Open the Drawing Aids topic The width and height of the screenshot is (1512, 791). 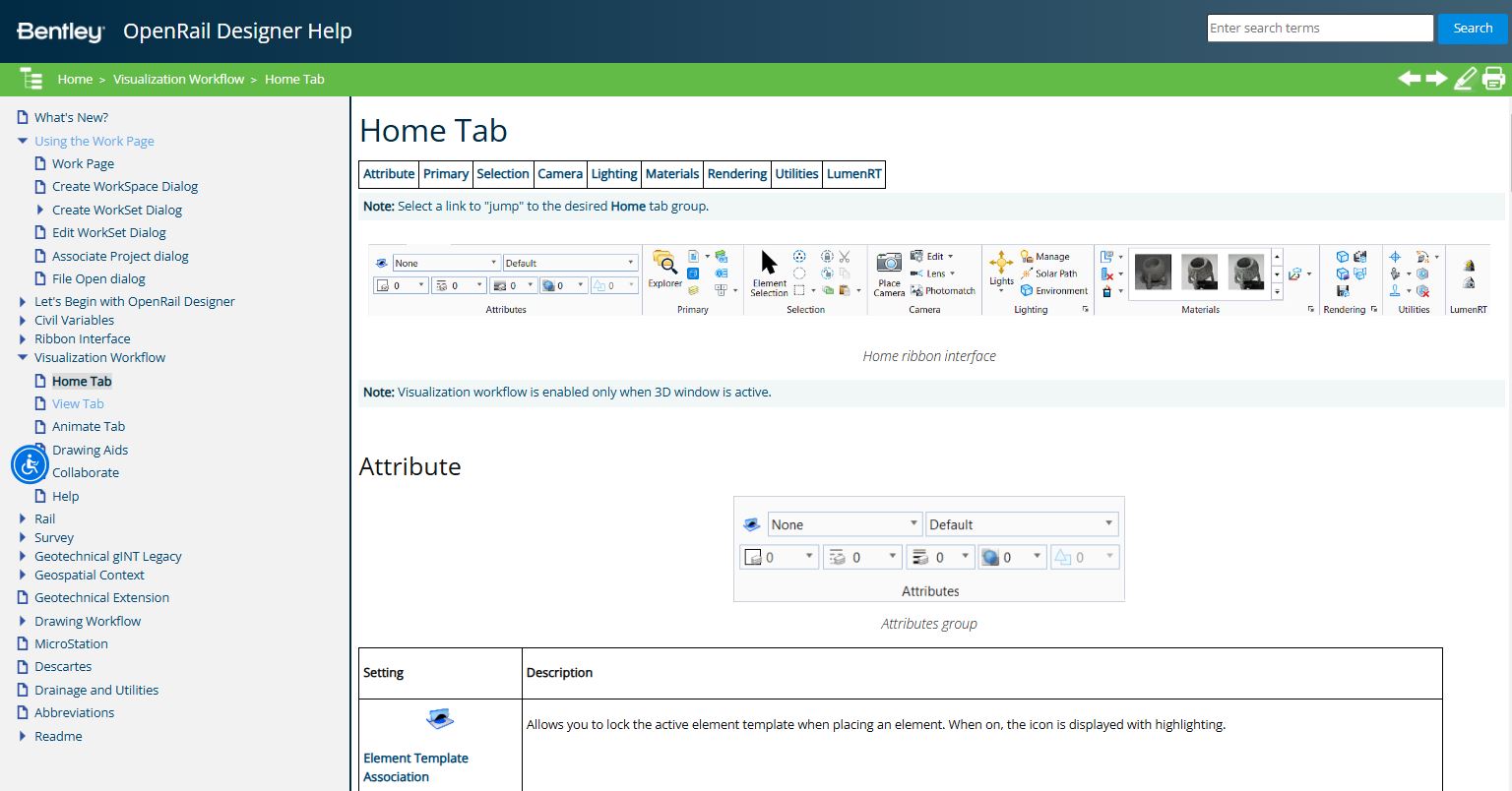click(x=91, y=450)
